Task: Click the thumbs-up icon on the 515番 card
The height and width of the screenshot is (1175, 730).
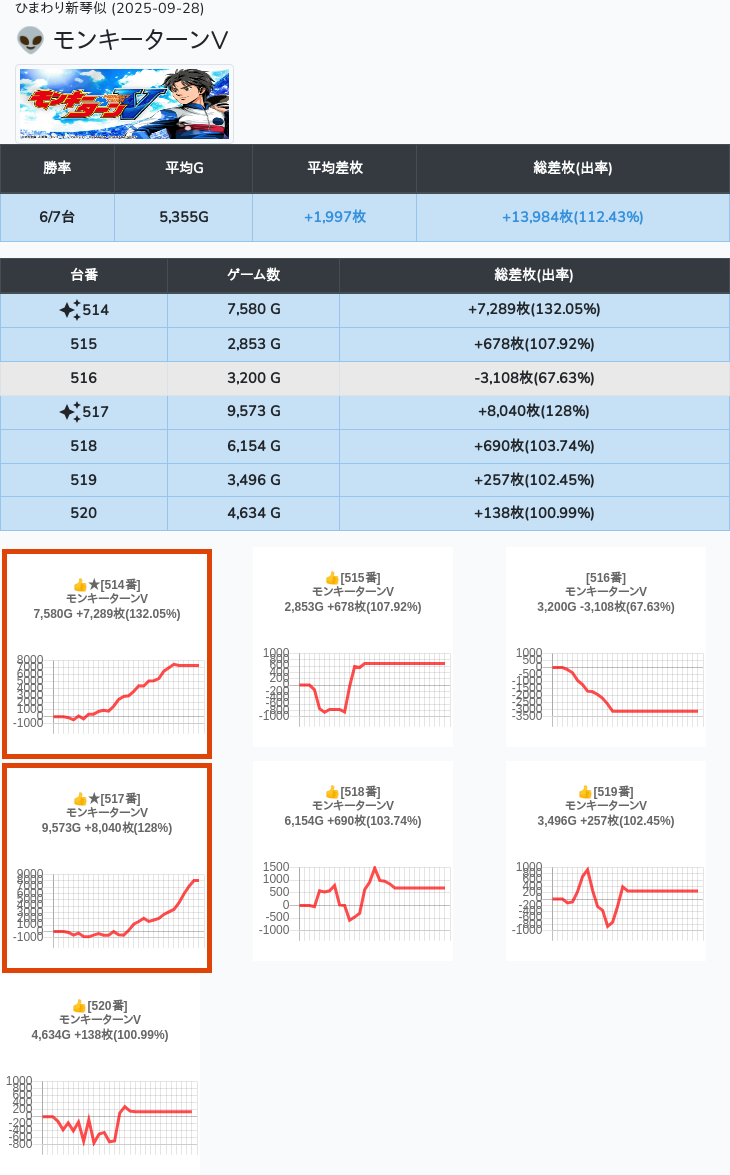Action: (332, 578)
